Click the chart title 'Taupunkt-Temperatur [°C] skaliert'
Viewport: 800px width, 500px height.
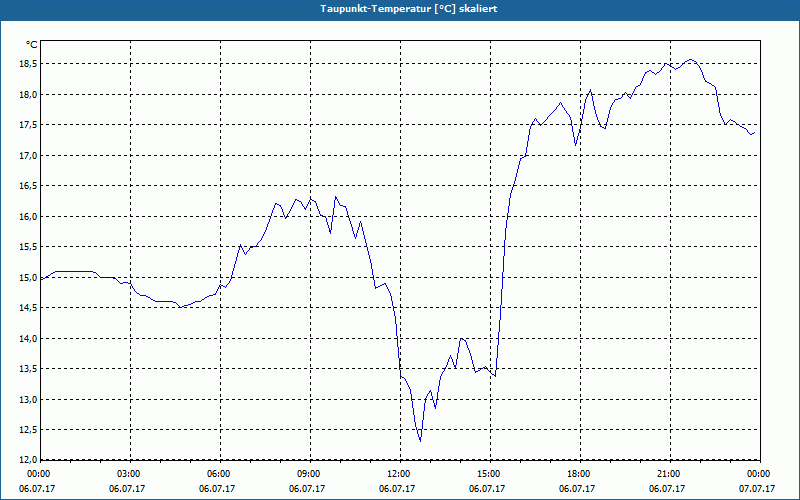click(x=409, y=9)
